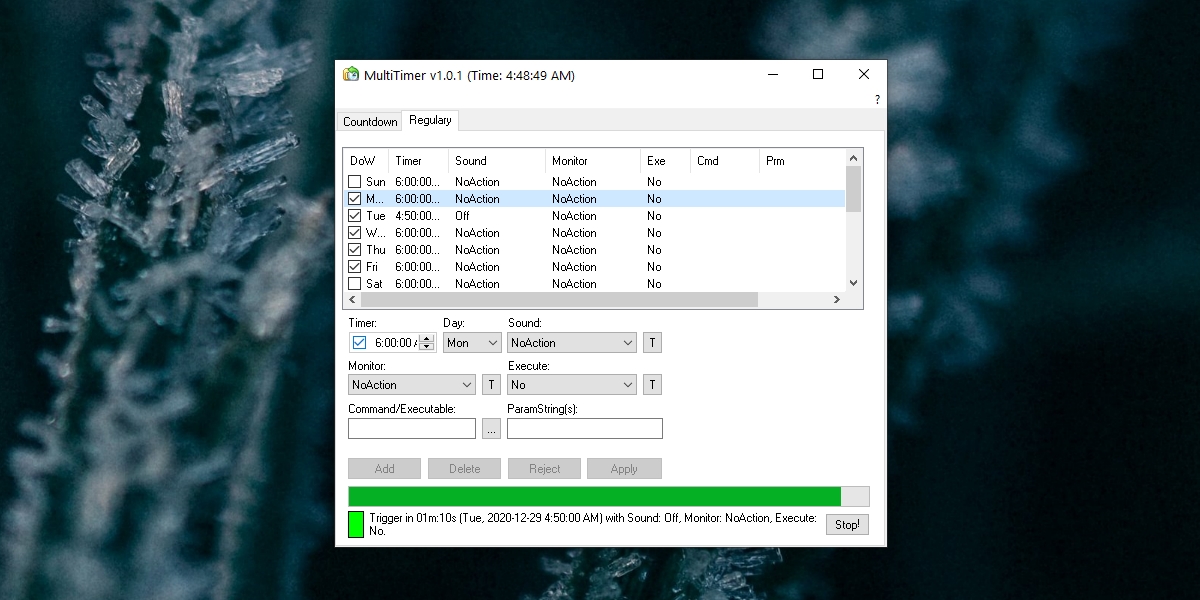Click the Thu row's 6:00:00 timer cell

417,250
